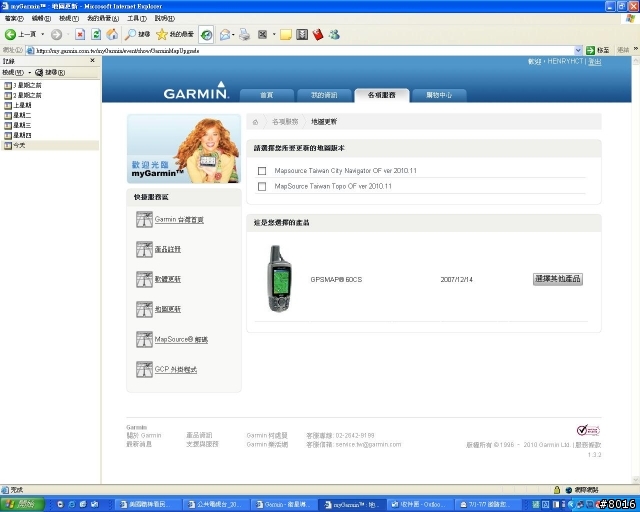The height and width of the screenshot is (512, 640).
Task: Click the myGarmin welcome banner image
Action: click(184, 149)
